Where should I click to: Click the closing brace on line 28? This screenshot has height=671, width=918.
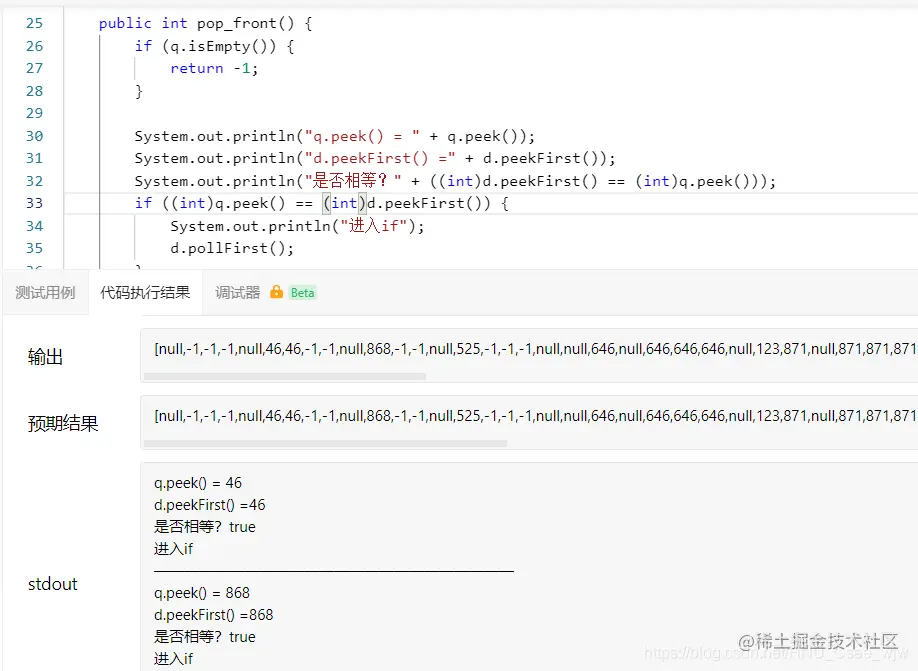click(139, 91)
